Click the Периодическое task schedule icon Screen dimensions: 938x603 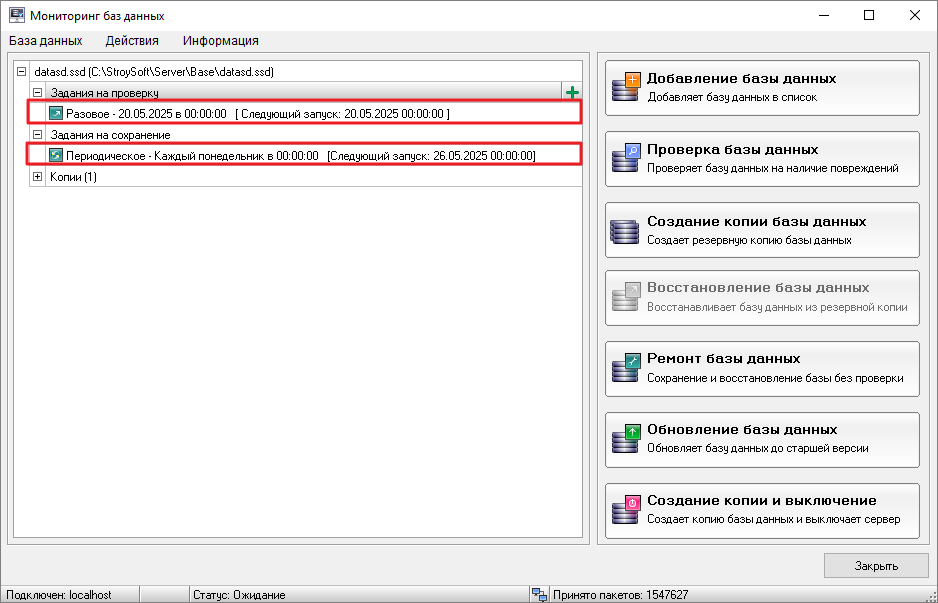(56, 156)
